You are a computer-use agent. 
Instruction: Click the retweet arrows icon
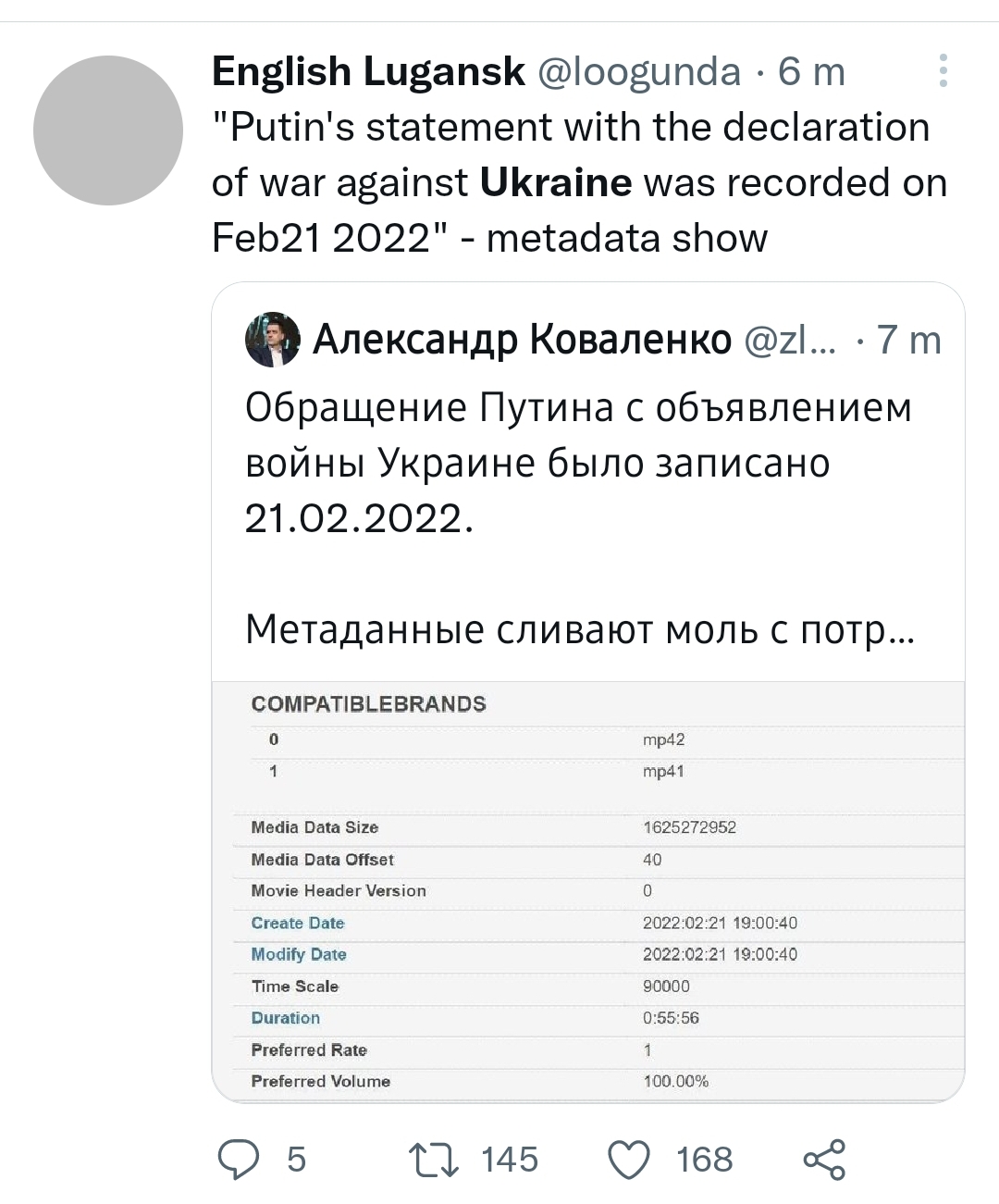[x=434, y=1160]
